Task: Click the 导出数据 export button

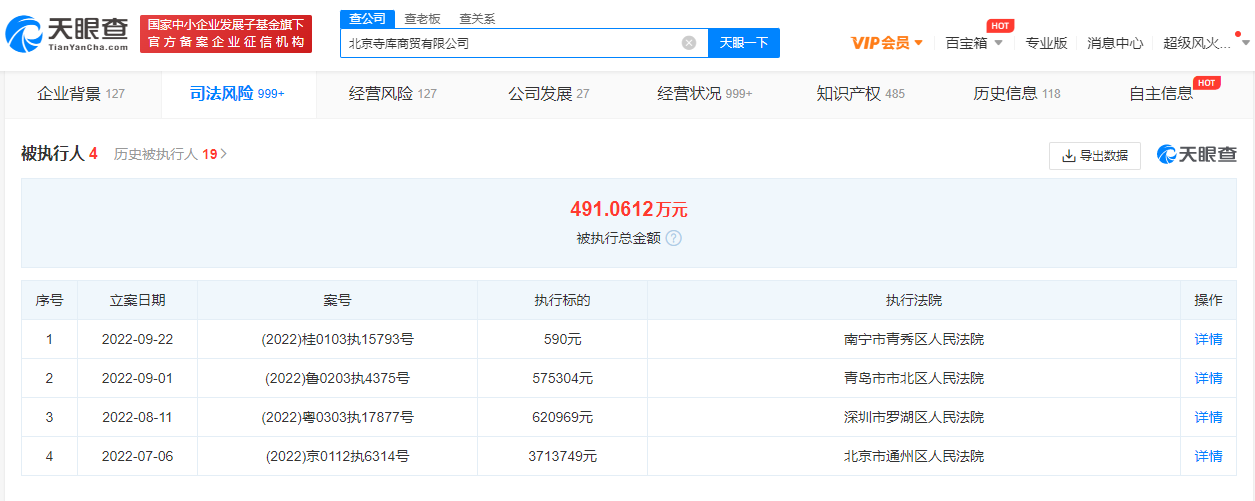Action: click(x=1095, y=156)
